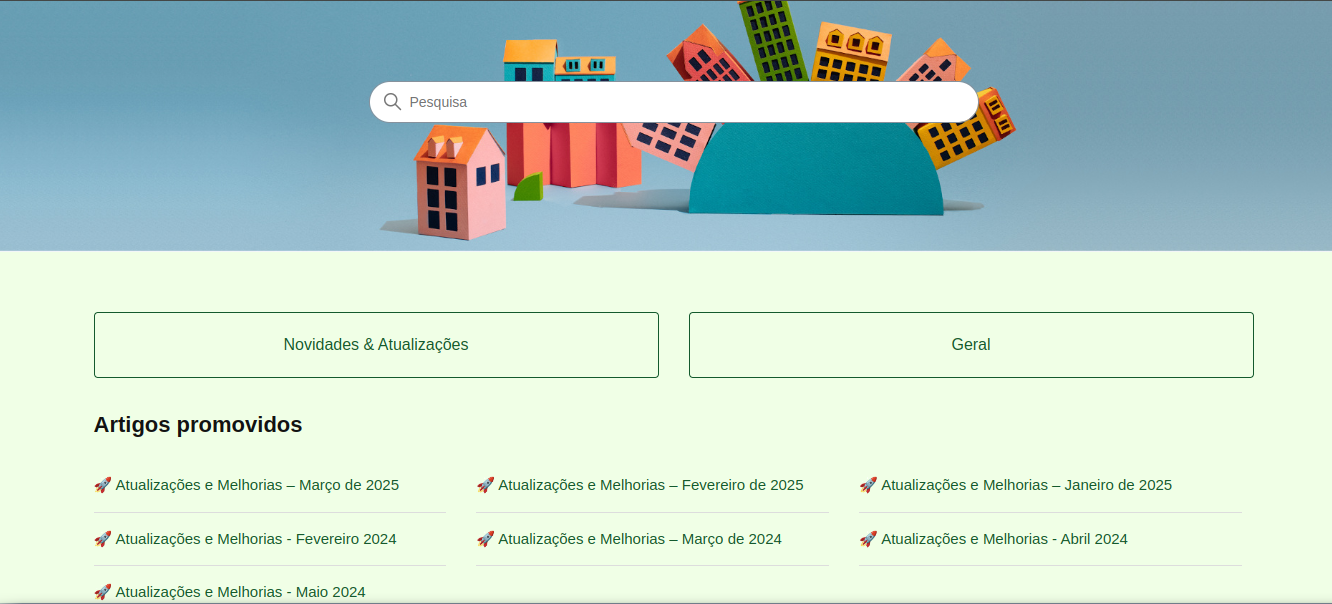
Task: Open Atualizações e Melhorias – Março de 2025
Action: [x=246, y=485]
